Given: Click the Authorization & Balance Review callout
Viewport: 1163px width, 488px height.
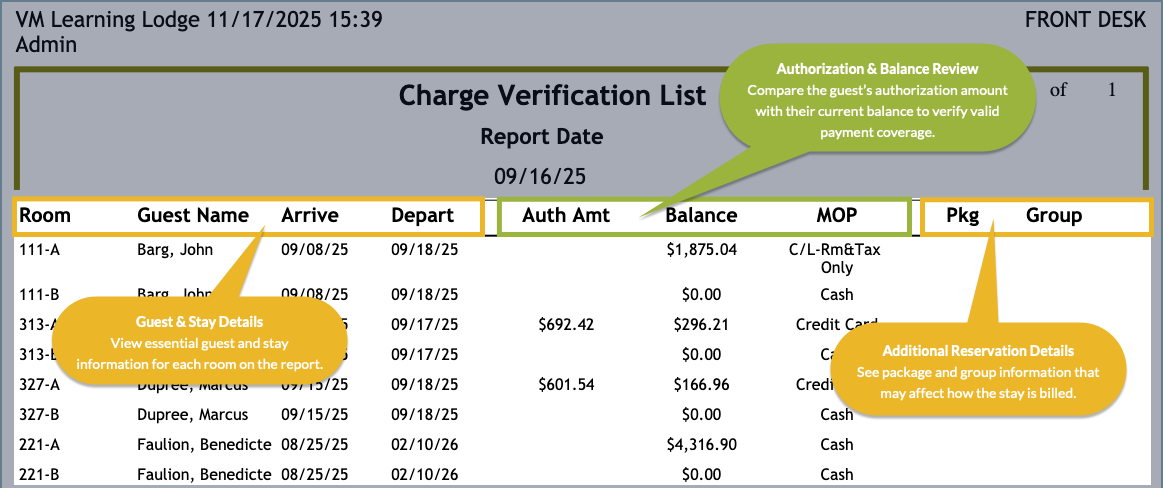Looking at the screenshot, I should tap(877, 99).
